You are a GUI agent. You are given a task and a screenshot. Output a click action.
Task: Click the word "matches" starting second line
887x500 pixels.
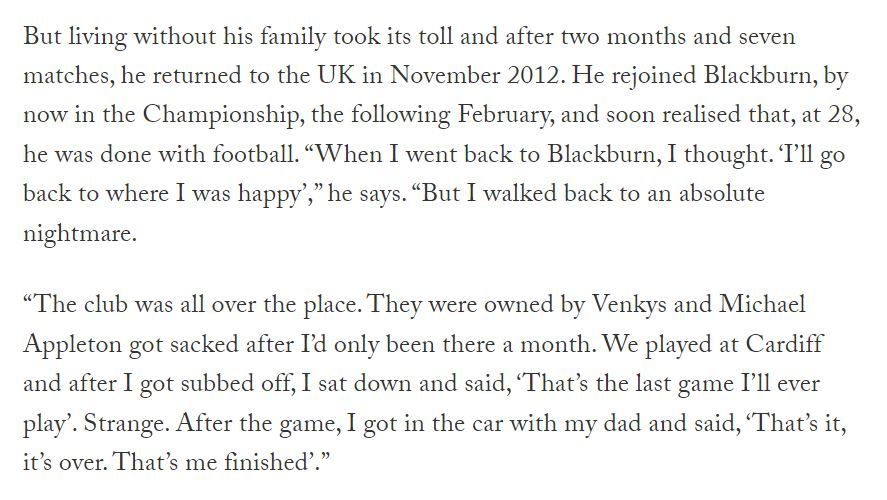pyautogui.click(x=66, y=76)
